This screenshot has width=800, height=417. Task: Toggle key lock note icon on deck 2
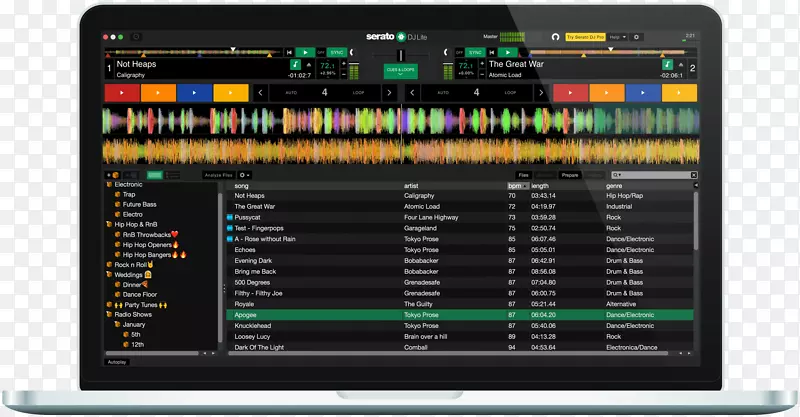[x=667, y=64]
